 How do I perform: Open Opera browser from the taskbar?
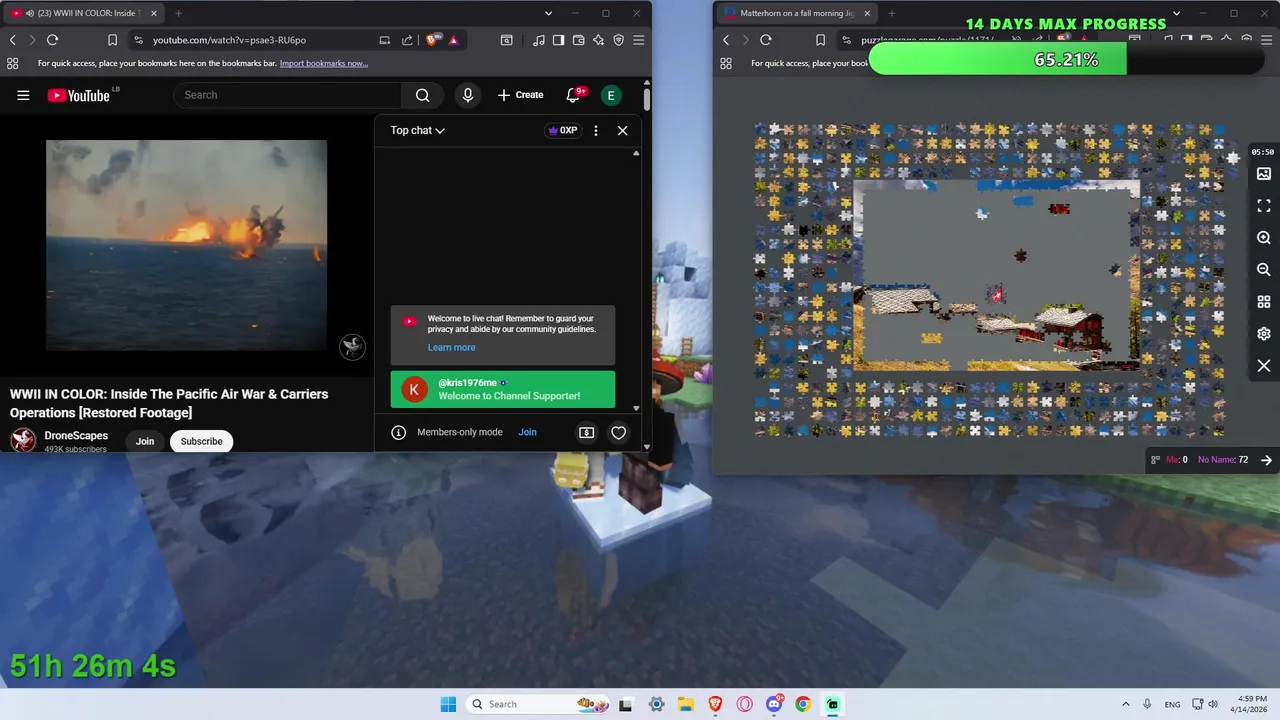click(745, 704)
